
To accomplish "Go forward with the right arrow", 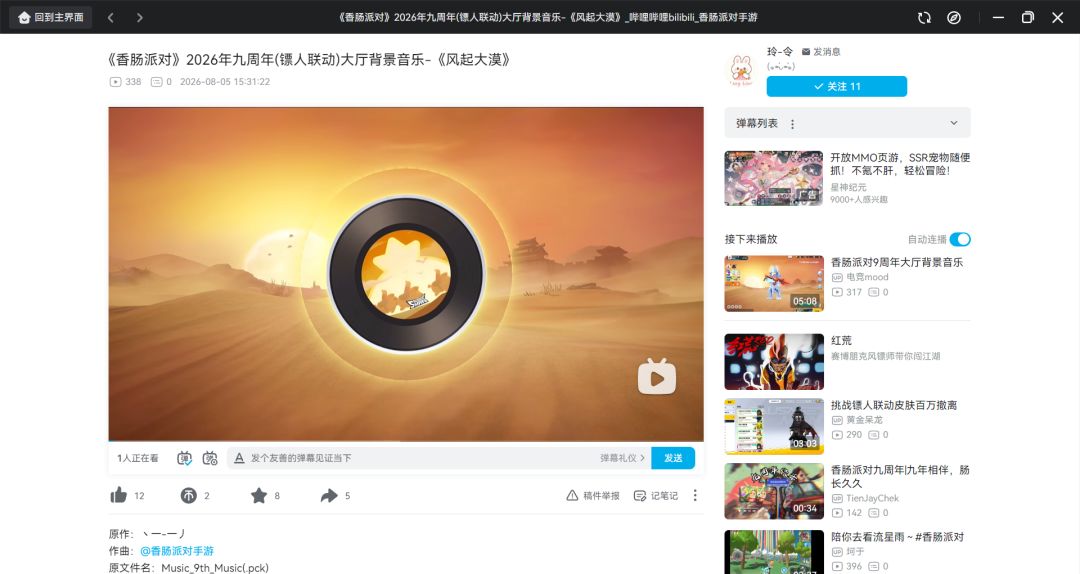I will click(140, 17).
